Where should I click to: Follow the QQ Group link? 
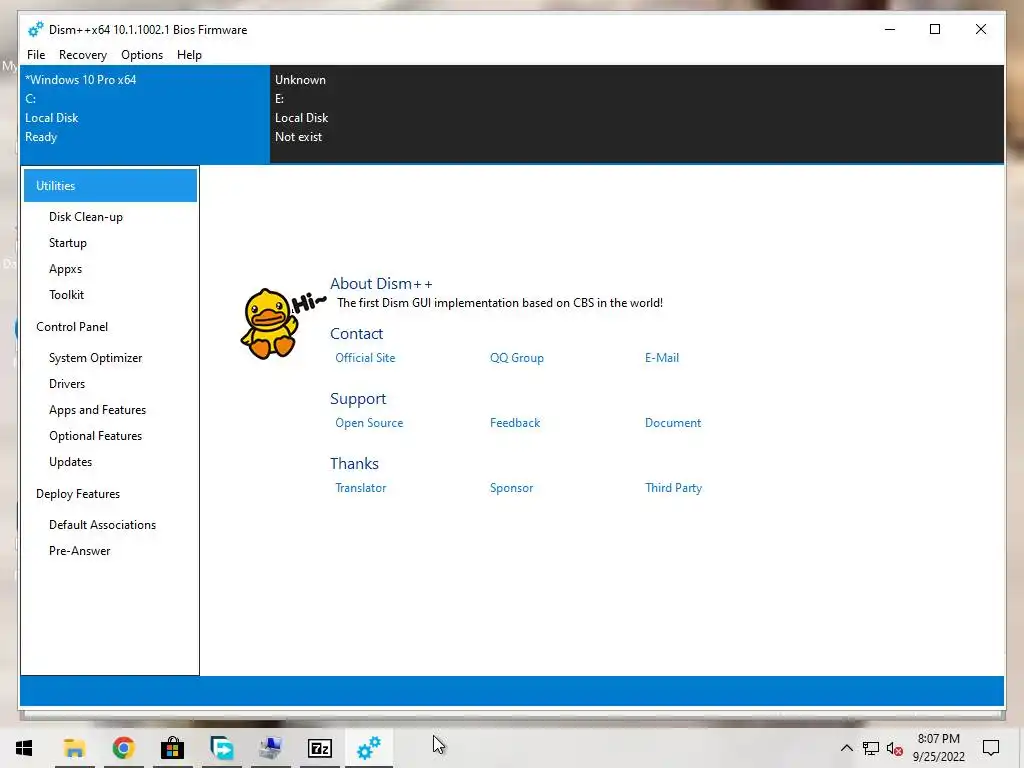tap(517, 358)
